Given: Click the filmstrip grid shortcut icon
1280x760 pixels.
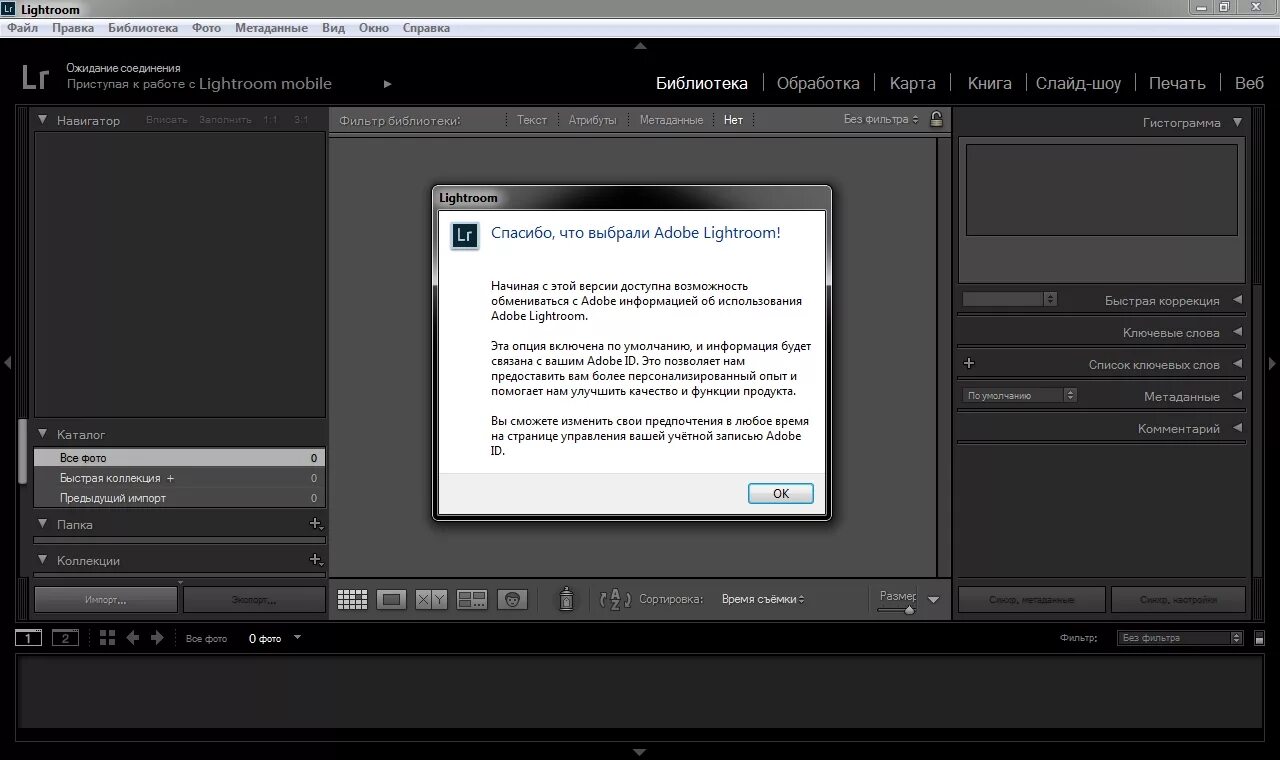Looking at the screenshot, I should pyautogui.click(x=108, y=637).
